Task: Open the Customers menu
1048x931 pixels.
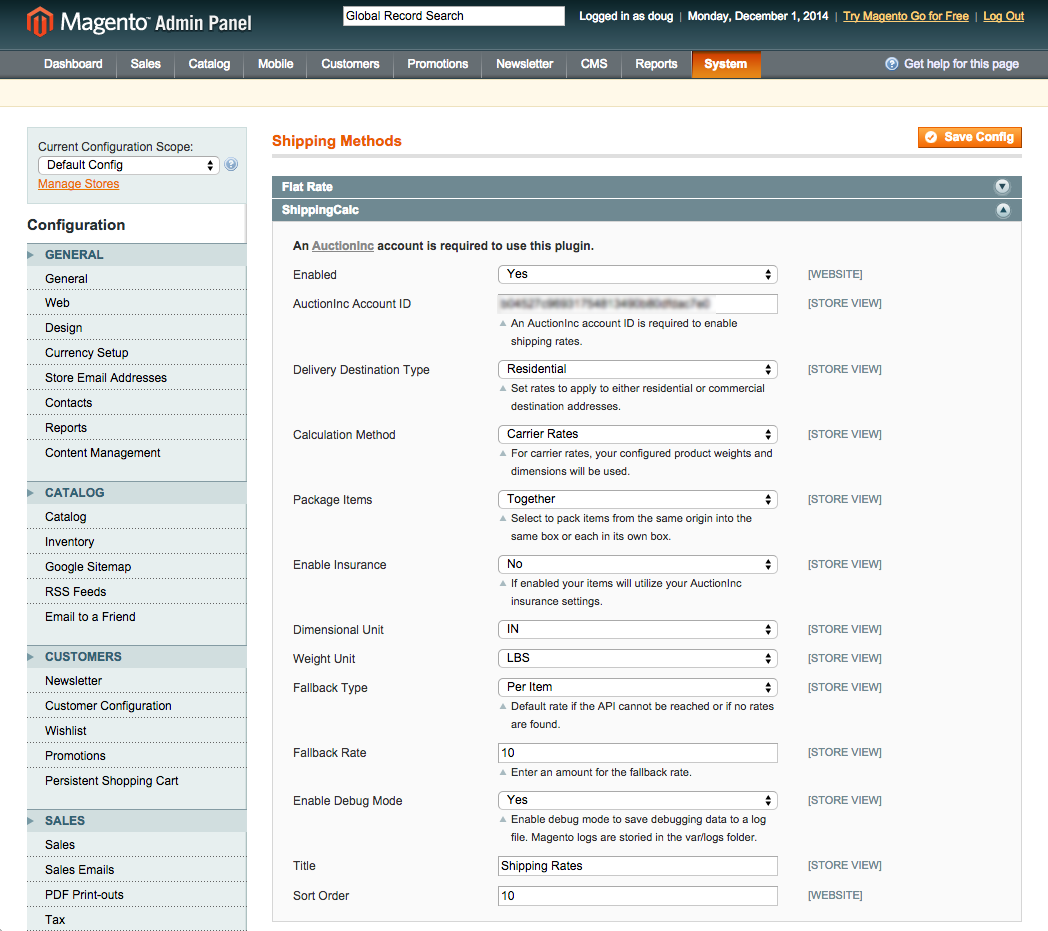Action: (350, 64)
